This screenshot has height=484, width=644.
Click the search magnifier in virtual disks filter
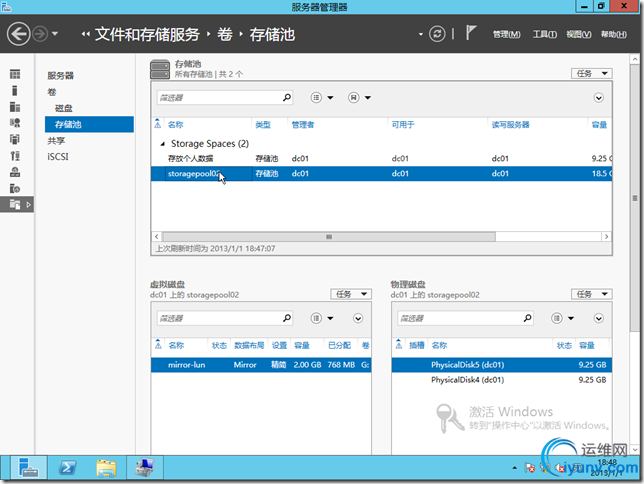tap(287, 318)
